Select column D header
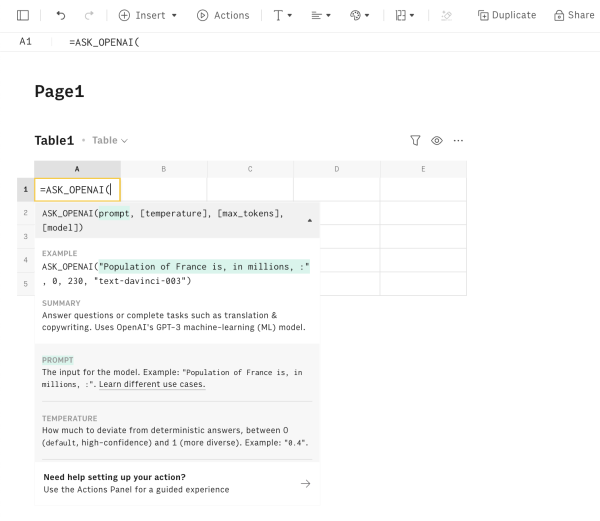The image size is (600, 521). click(337, 169)
